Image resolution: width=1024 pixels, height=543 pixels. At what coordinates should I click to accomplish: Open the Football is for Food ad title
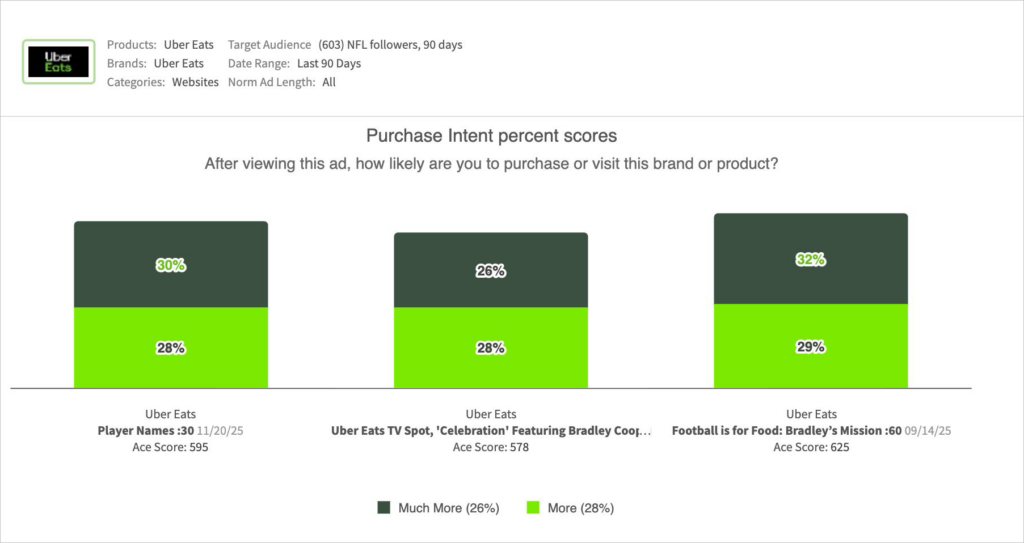point(787,431)
